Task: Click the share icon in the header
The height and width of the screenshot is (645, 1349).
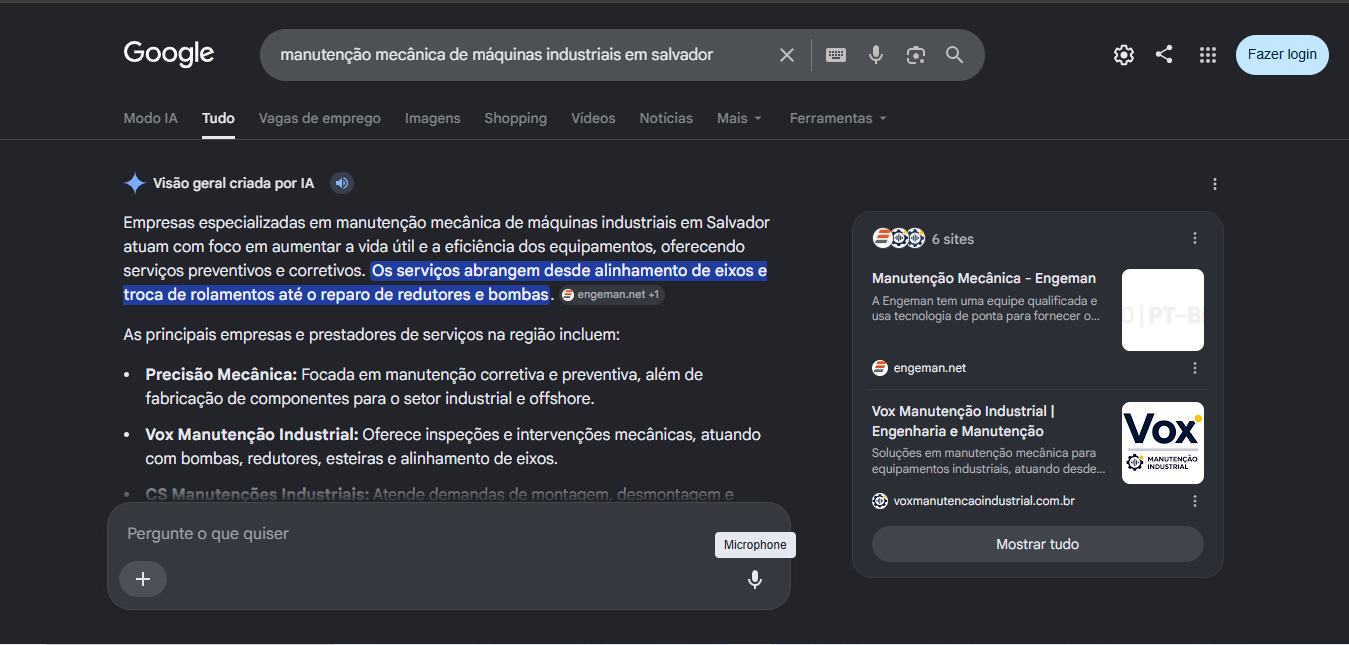Action: tap(1164, 55)
